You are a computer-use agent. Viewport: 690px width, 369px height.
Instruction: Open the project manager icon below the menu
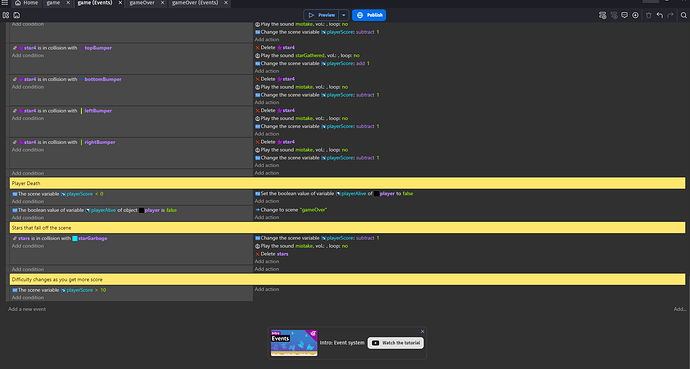pyautogui.click(x=6, y=15)
